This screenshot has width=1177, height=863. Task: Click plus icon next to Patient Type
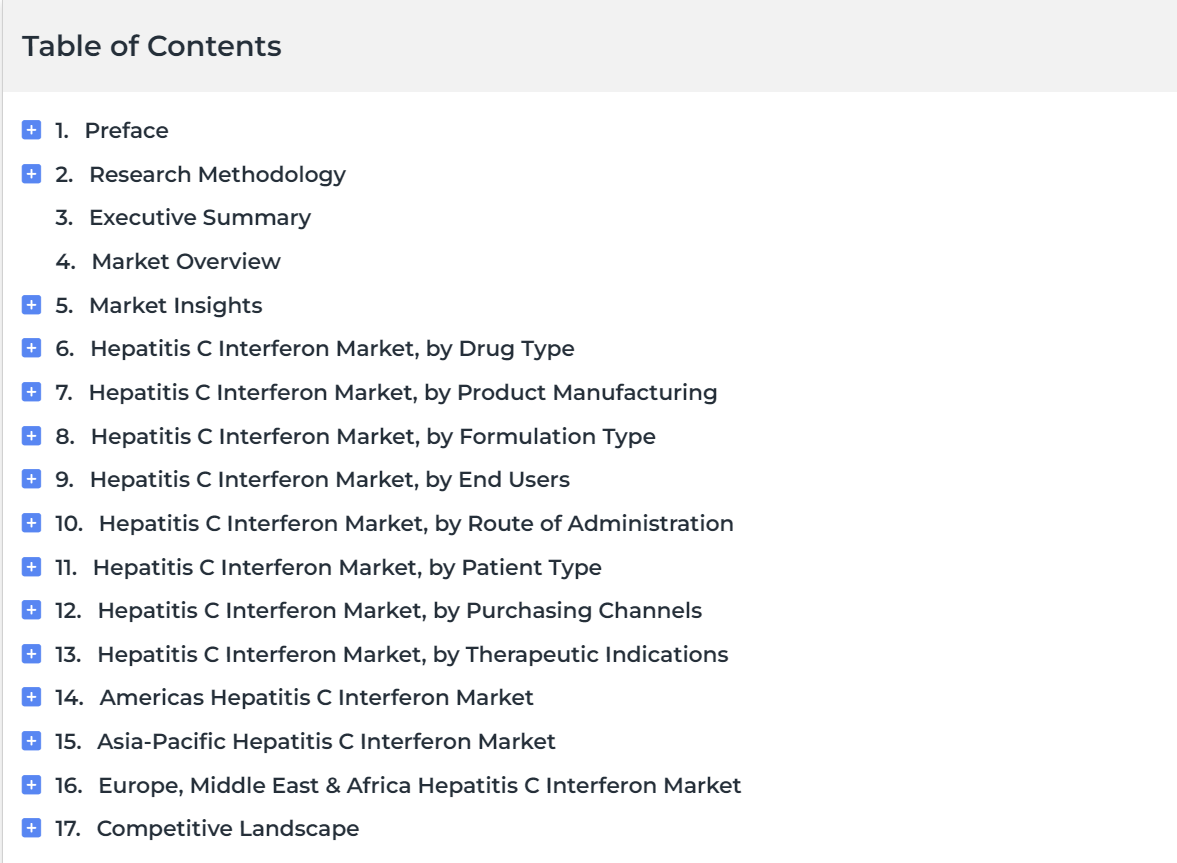pyautogui.click(x=32, y=567)
